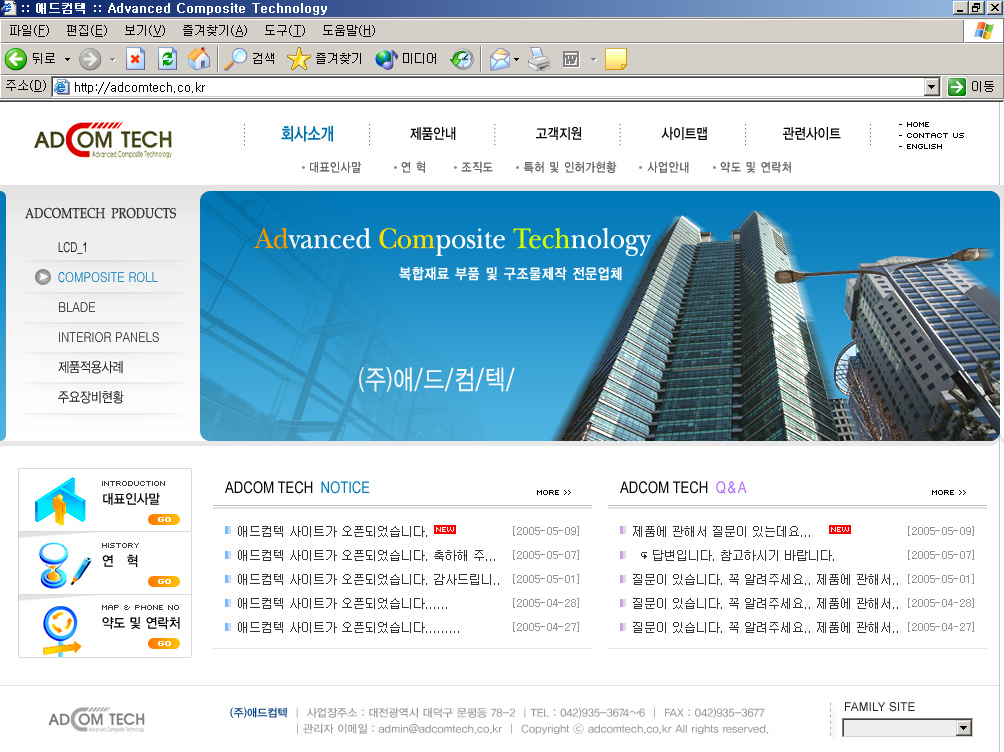Select 제품안내 in the site navigation

[x=433, y=134]
